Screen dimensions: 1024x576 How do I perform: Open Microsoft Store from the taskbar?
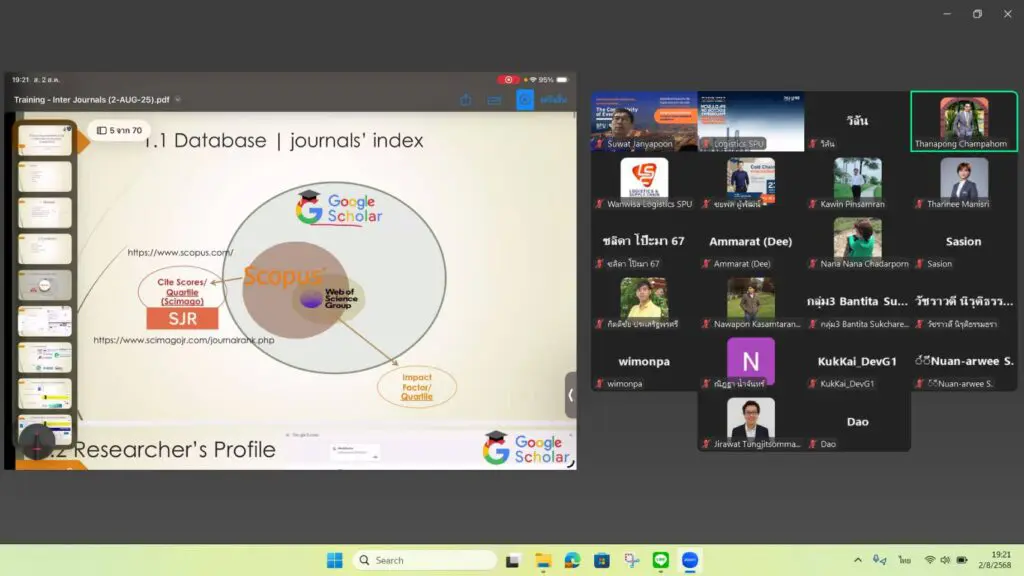[x=602, y=560]
